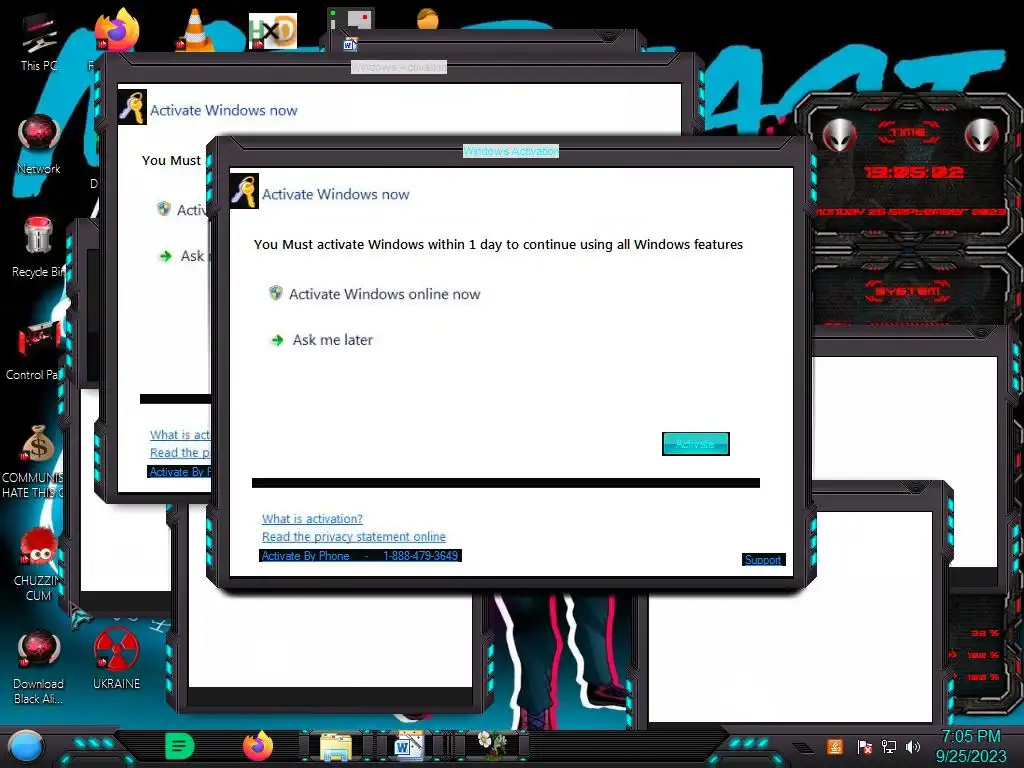Image resolution: width=1024 pixels, height=768 pixels.
Task: Open Download Black Ali... desktop icon
Action: [x=39, y=667]
